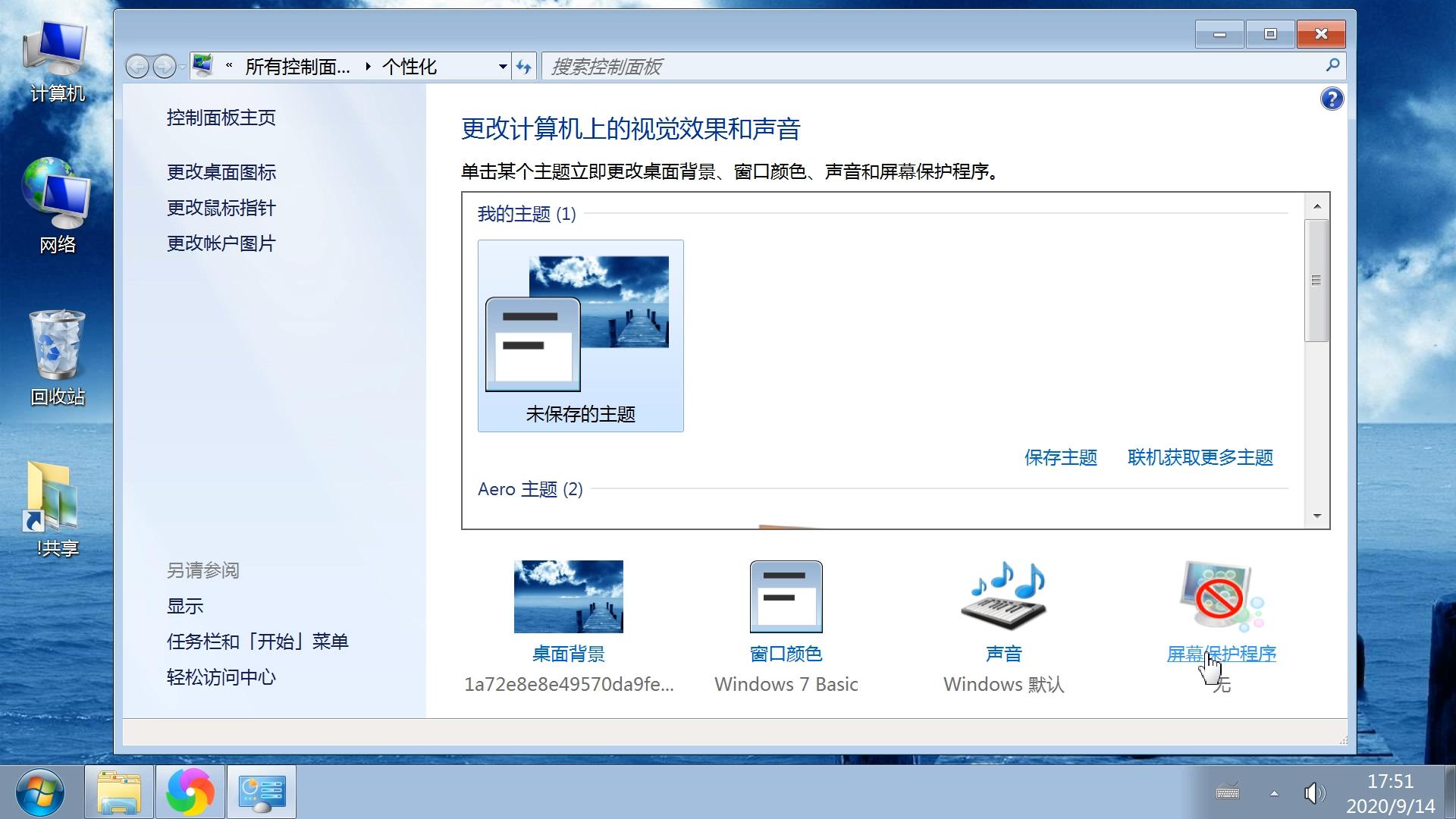Click the blue help question mark icon
This screenshot has height=819, width=1456.
pos(1332,99)
